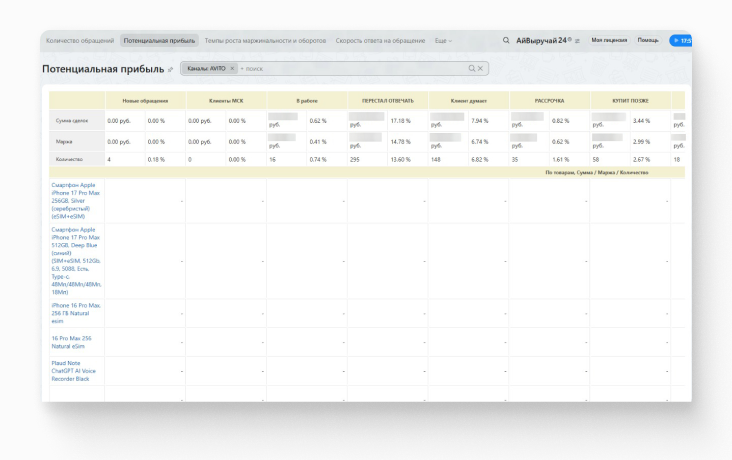732x460 pixels.
Task: Click the Моя лицензия button
Action: [x=609, y=41]
